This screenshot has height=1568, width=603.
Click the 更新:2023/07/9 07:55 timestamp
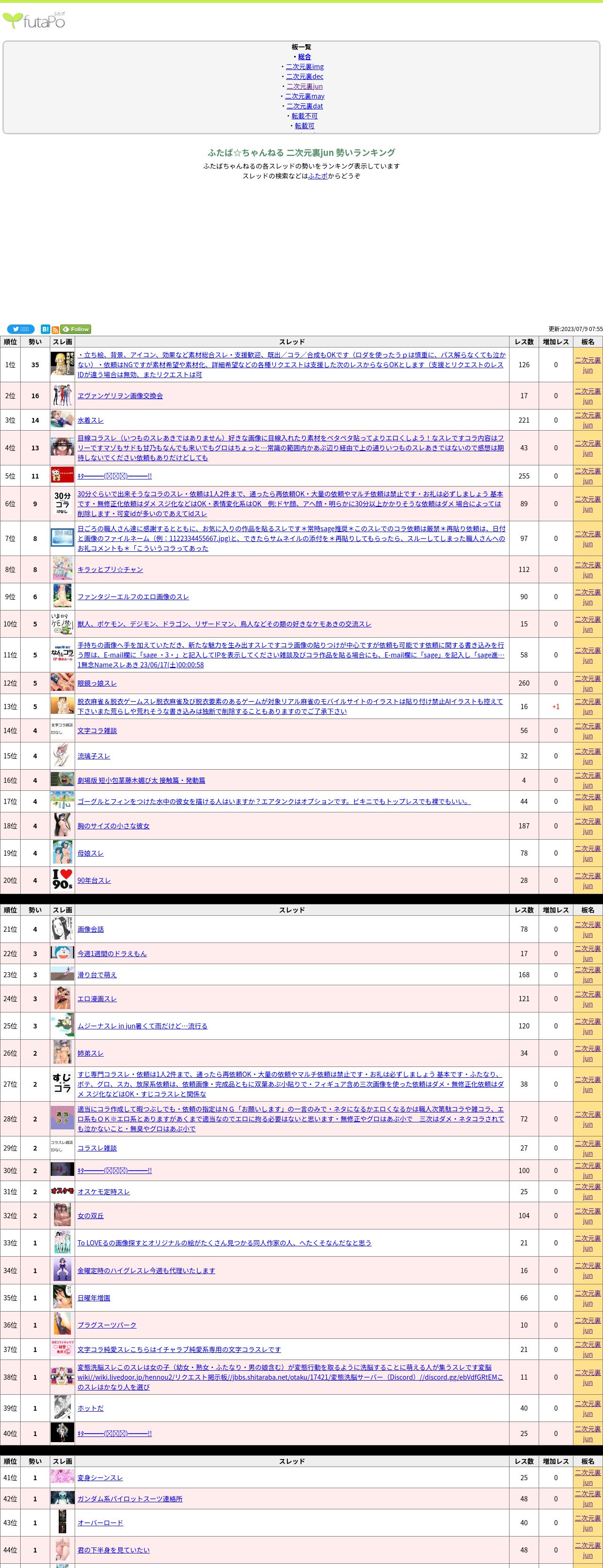[x=576, y=329]
